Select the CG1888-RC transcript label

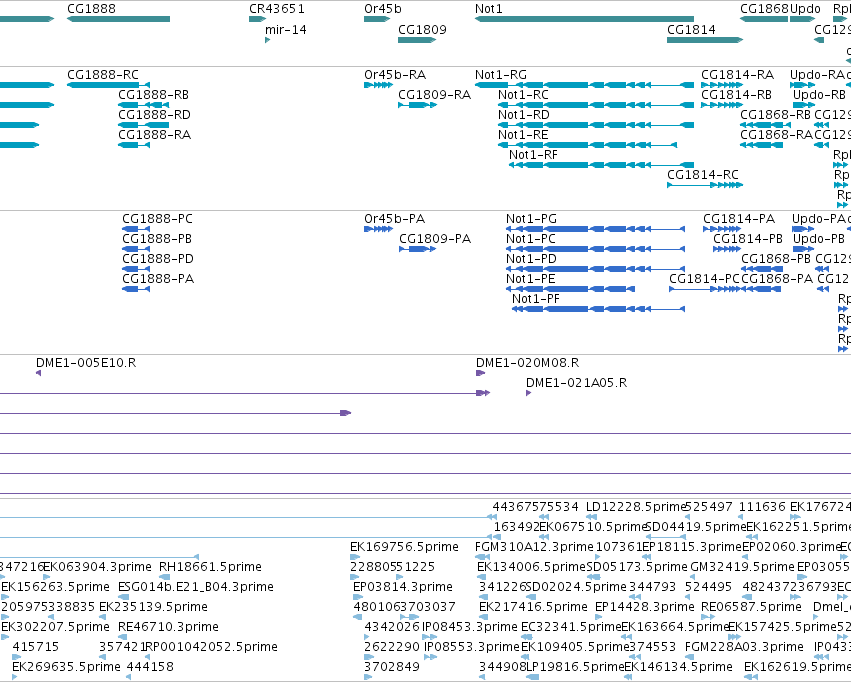point(103,74)
